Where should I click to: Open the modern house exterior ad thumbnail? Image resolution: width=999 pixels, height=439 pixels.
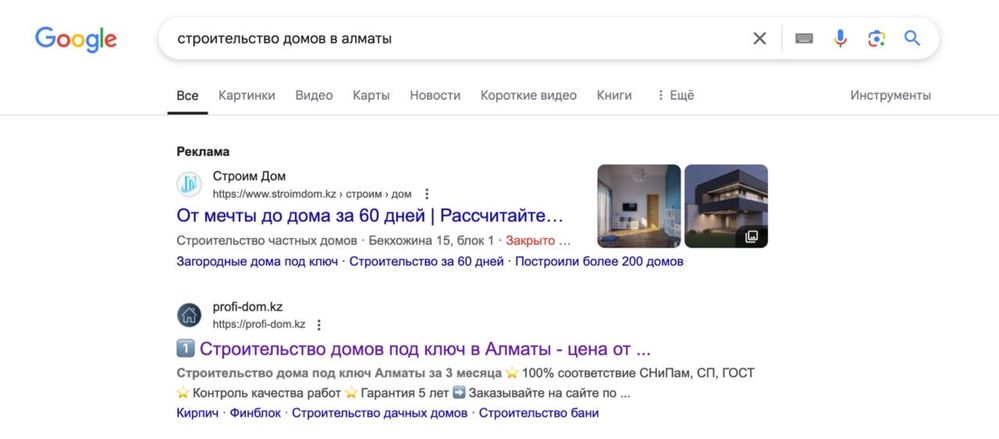pyautogui.click(x=726, y=206)
